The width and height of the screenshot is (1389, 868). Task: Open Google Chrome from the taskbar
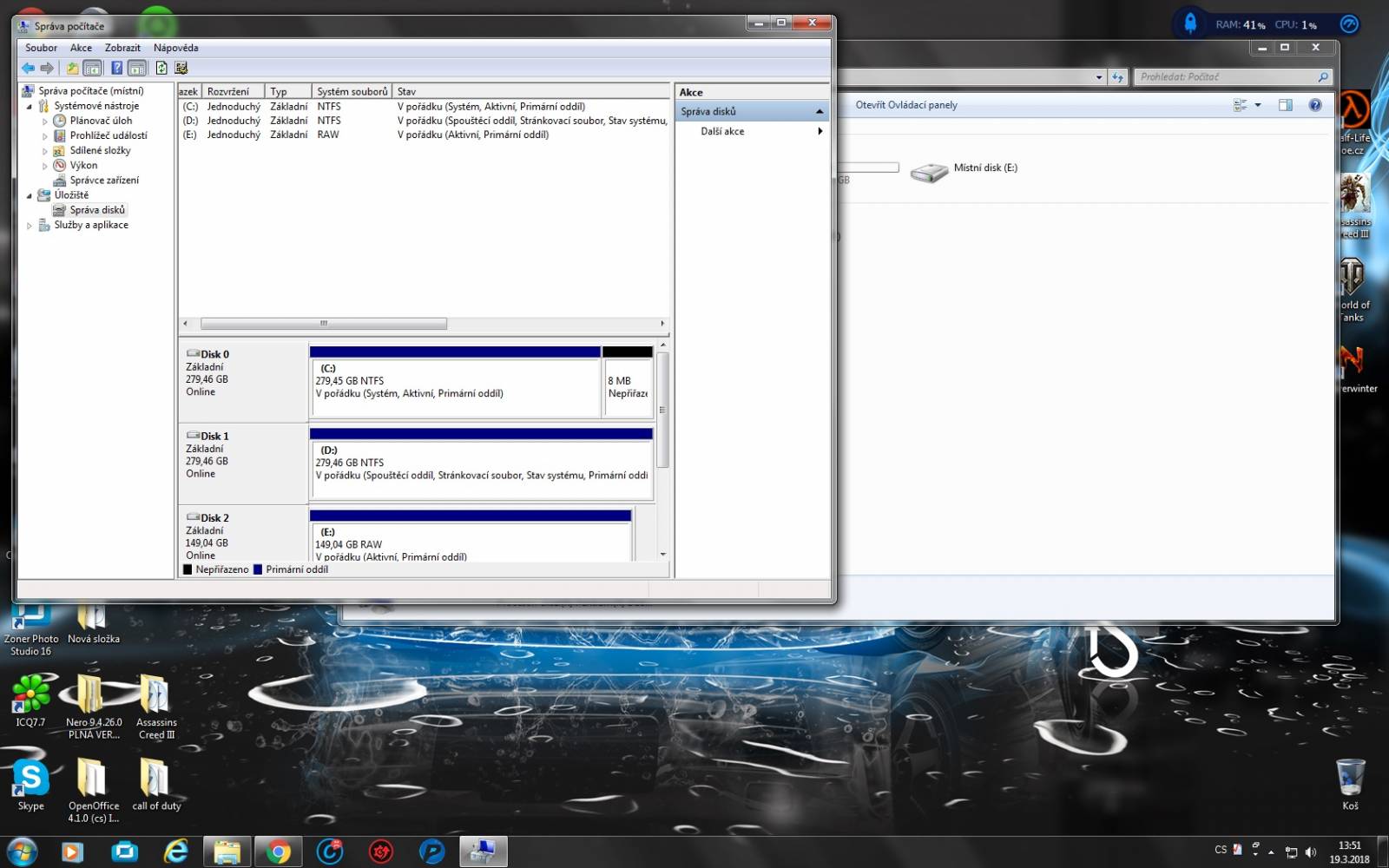pos(278,852)
